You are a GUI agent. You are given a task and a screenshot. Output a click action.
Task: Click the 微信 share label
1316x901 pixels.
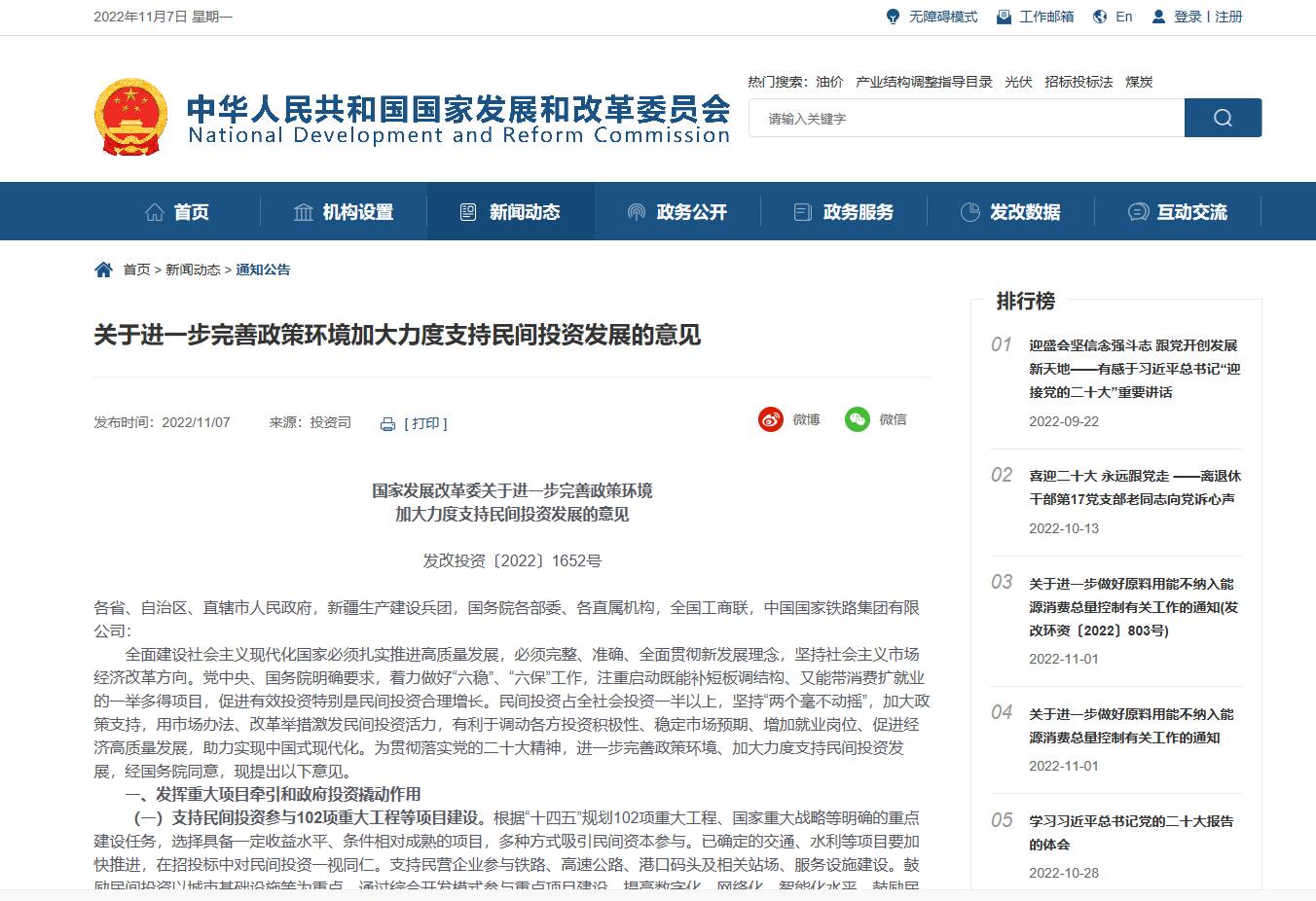pyautogui.click(x=893, y=419)
